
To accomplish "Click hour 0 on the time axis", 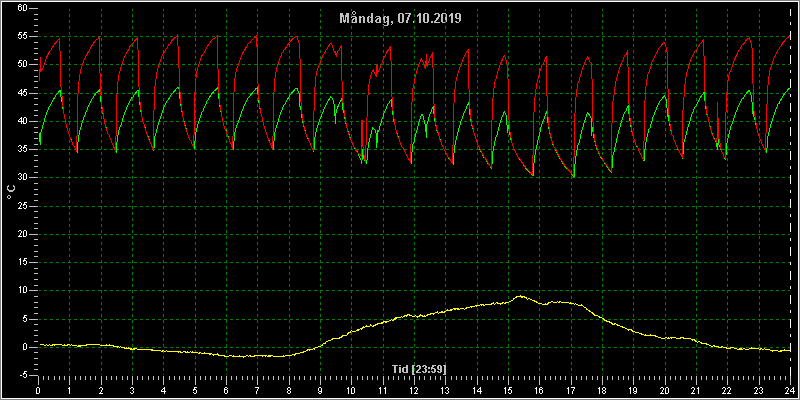I will click(x=38, y=390).
